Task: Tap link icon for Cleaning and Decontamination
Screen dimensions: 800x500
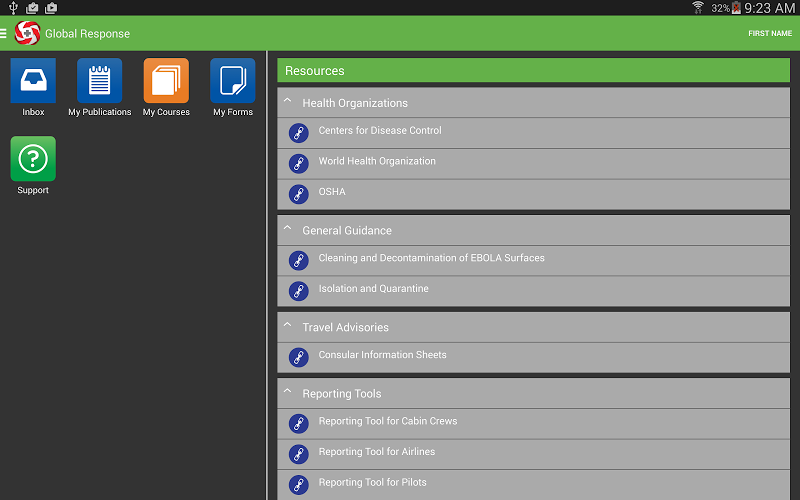Action: (298, 261)
